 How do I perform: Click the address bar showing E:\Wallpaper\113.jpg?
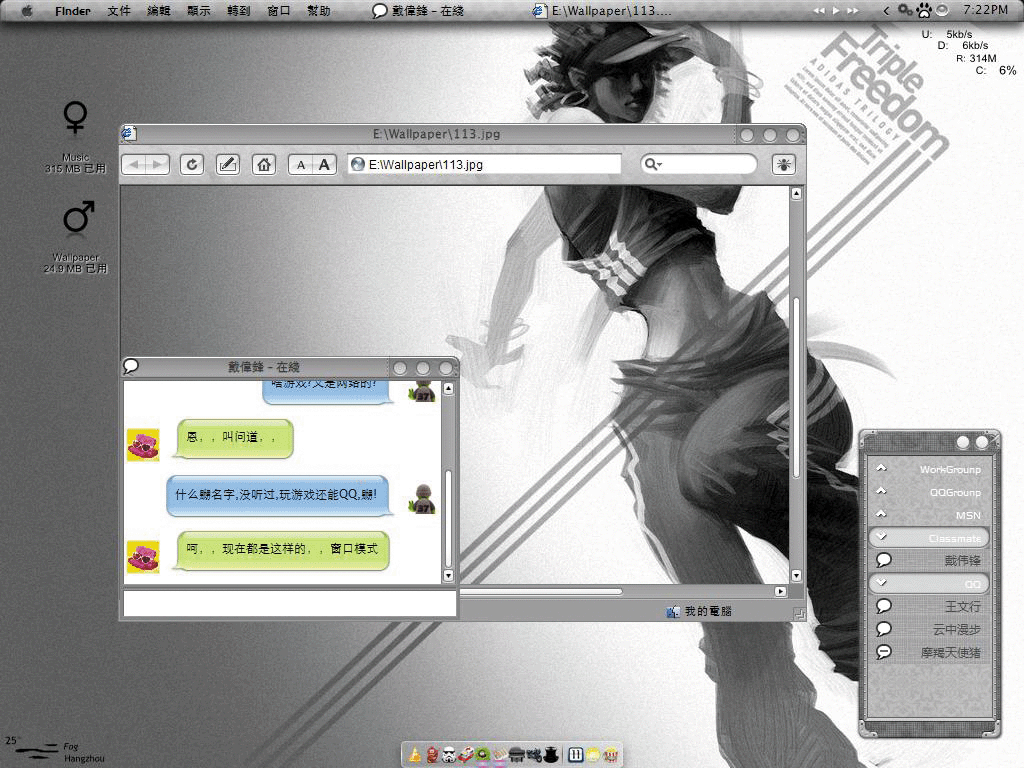click(x=484, y=165)
